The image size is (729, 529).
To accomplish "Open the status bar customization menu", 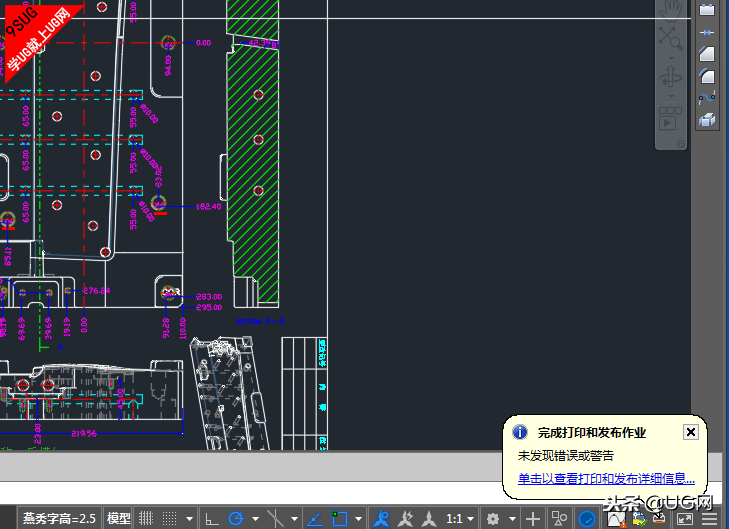I will (709, 518).
